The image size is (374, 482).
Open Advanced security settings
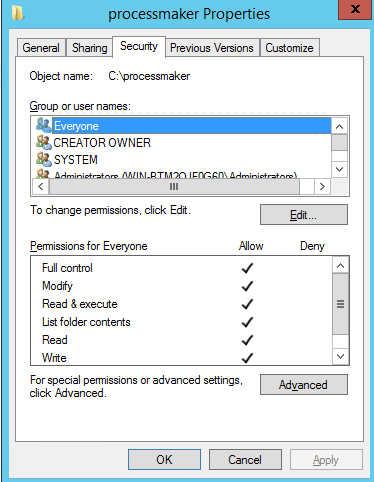tap(304, 385)
